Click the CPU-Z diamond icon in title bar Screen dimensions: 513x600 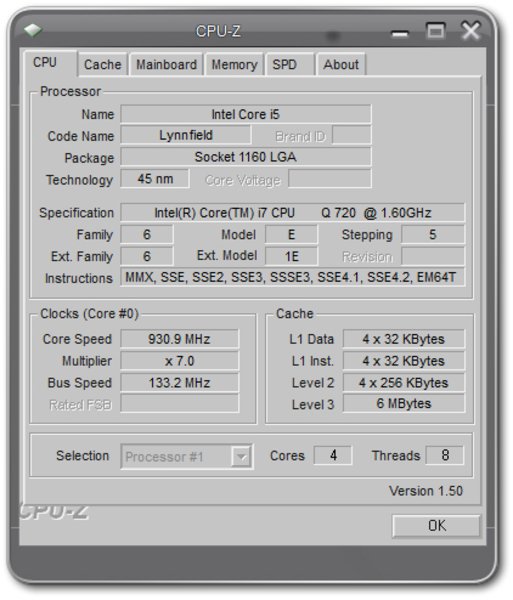(x=33, y=30)
